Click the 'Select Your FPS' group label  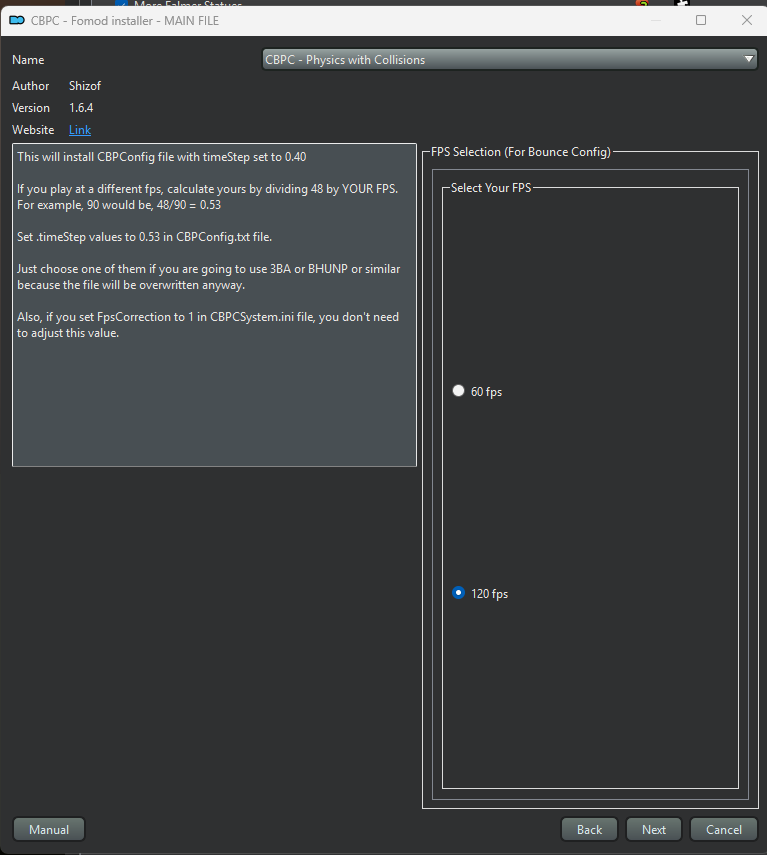pos(491,188)
